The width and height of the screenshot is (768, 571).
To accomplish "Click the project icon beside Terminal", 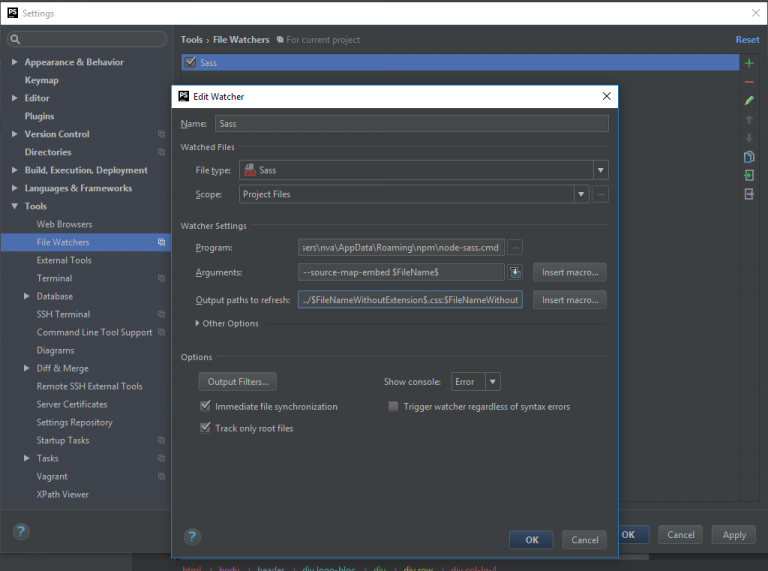I will [161, 278].
